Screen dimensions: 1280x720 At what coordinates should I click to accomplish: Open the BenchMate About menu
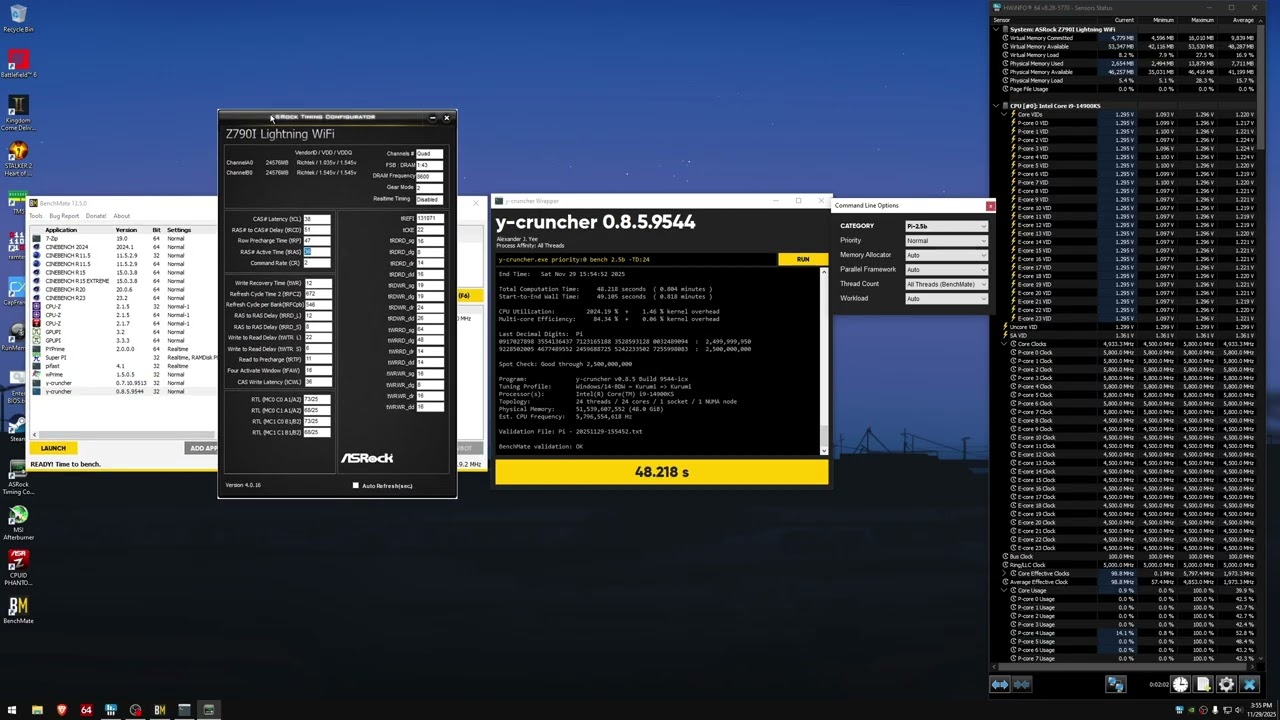pyautogui.click(x=121, y=216)
